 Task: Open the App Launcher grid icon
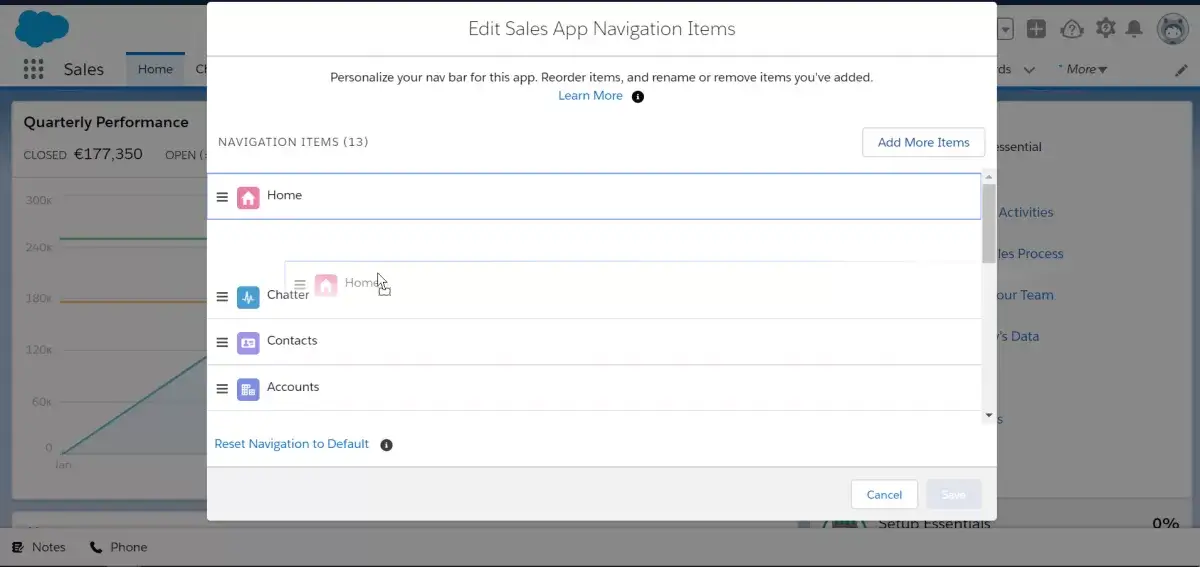[x=33, y=69]
